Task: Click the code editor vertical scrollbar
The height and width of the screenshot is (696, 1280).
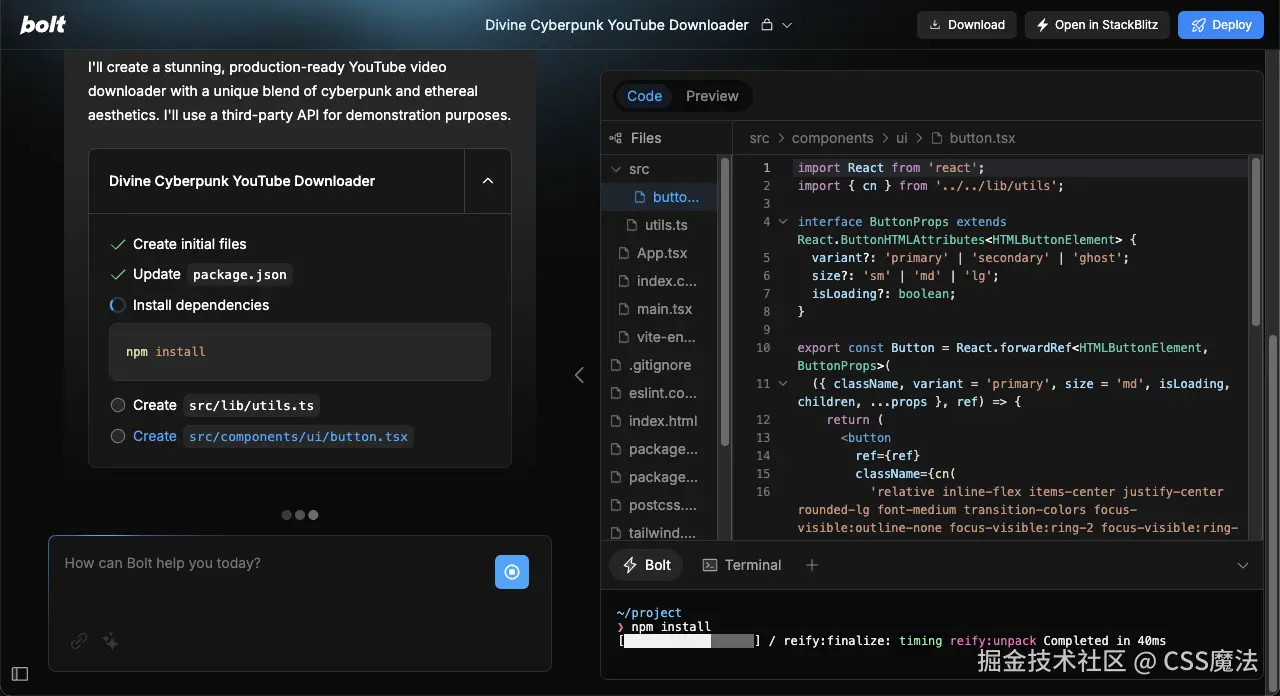Action: click(x=1256, y=240)
